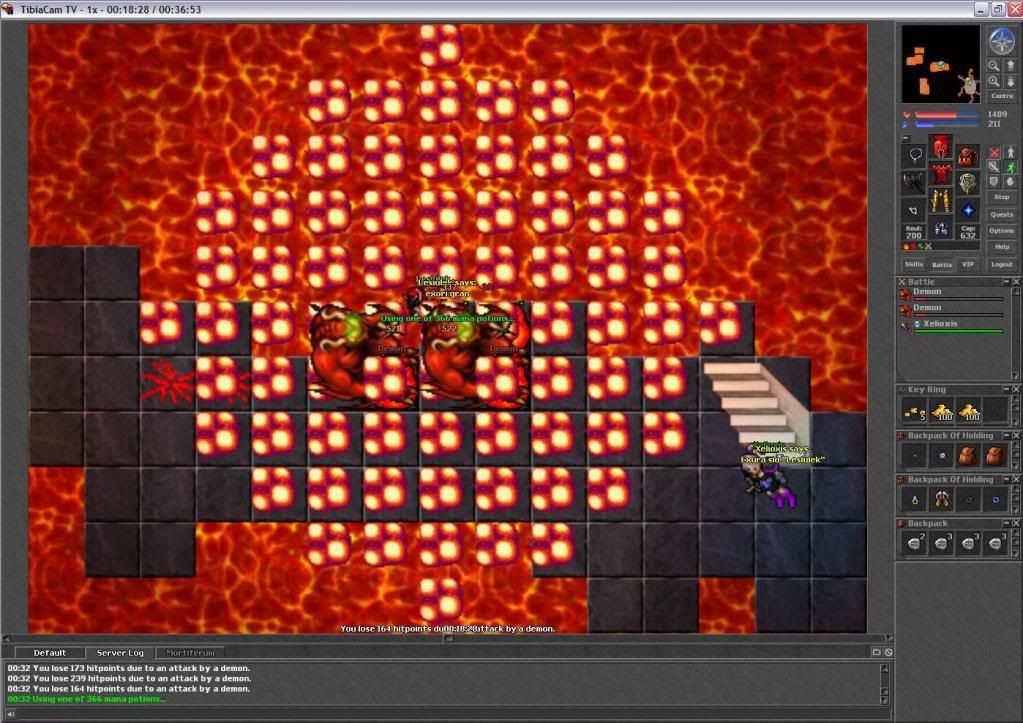Screen dimensions: 1023x723
Task: Click the compass rose on the minimap
Action: pos(1001,41)
